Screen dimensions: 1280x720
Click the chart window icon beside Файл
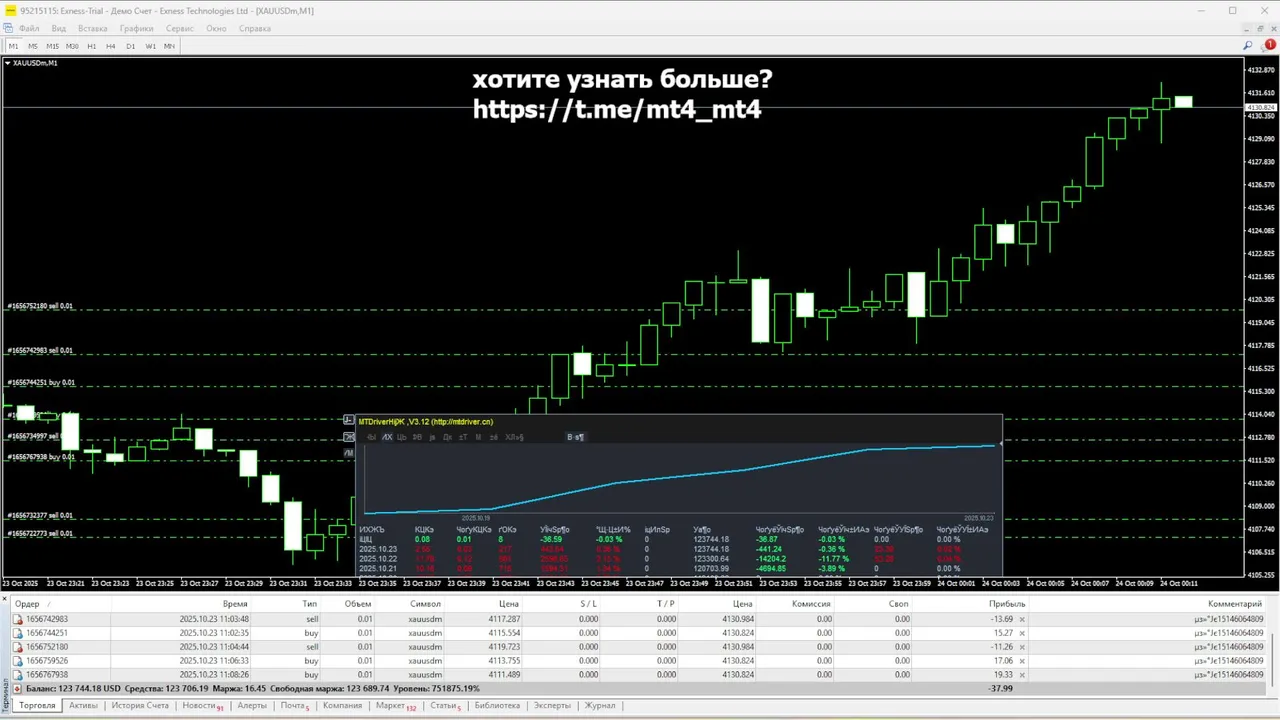(x=8, y=28)
